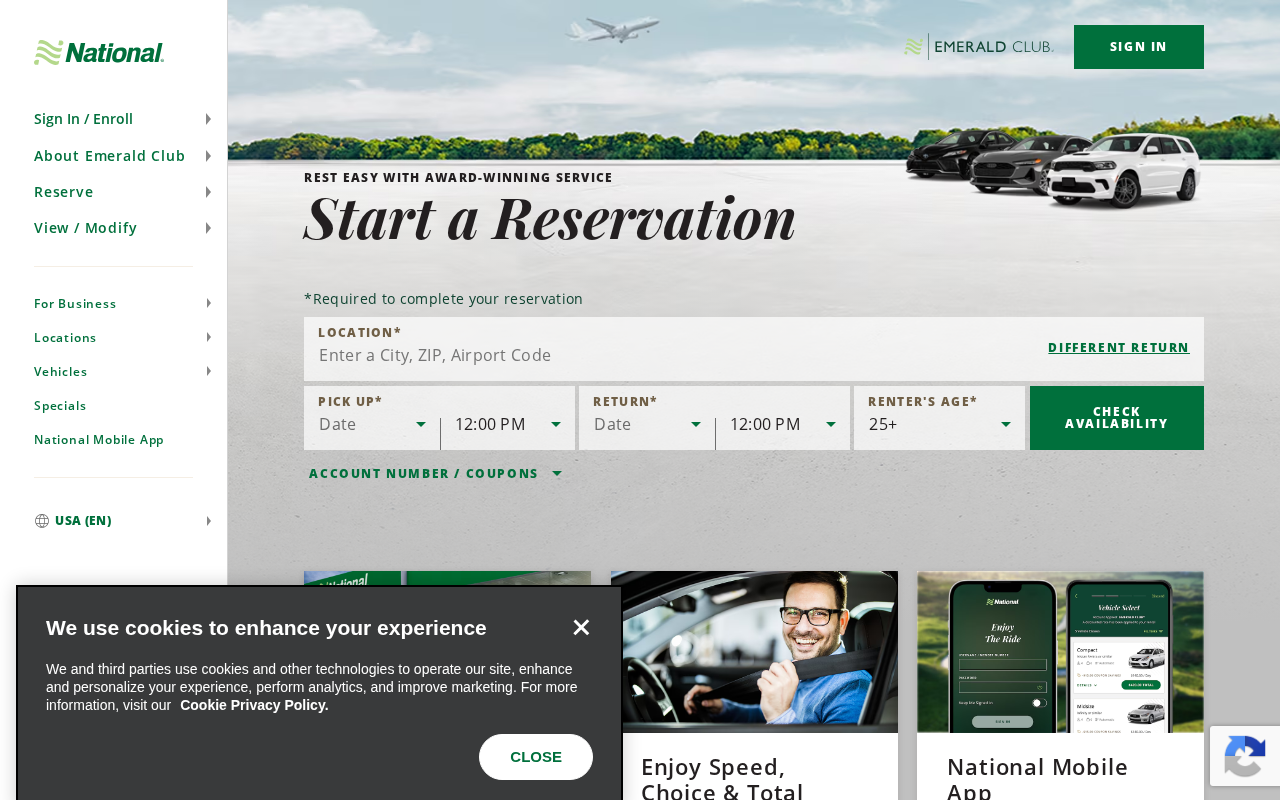
Task: Open Sign In / Enroll menu item
Action: pyautogui.click(x=84, y=119)
